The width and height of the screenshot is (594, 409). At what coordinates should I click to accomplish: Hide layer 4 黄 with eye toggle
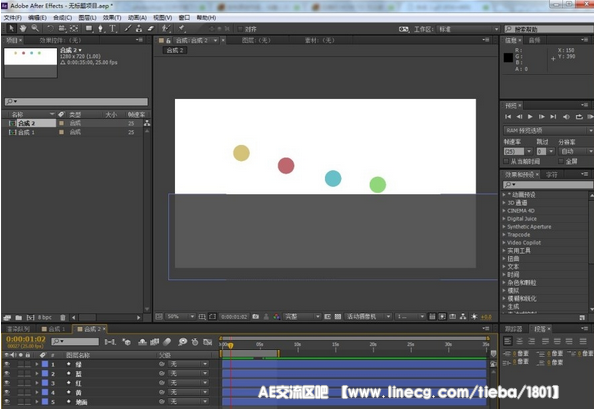7,392
